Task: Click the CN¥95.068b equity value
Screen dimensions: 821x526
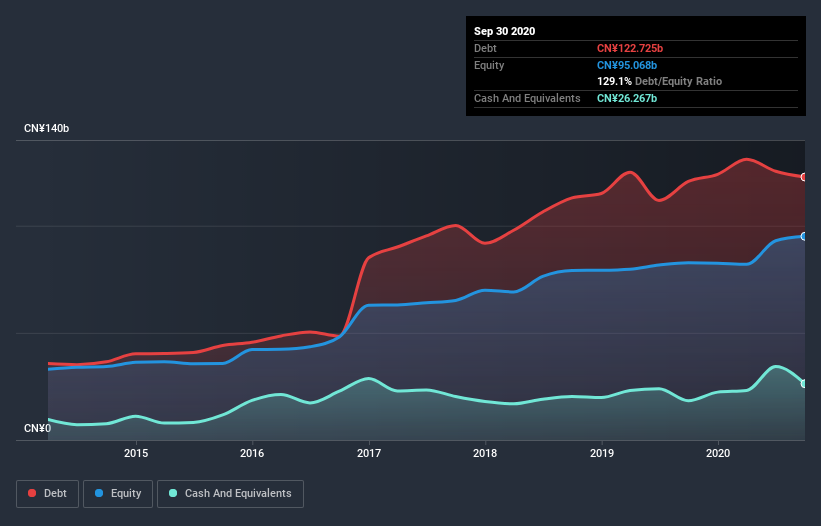Action: [627, 65]
